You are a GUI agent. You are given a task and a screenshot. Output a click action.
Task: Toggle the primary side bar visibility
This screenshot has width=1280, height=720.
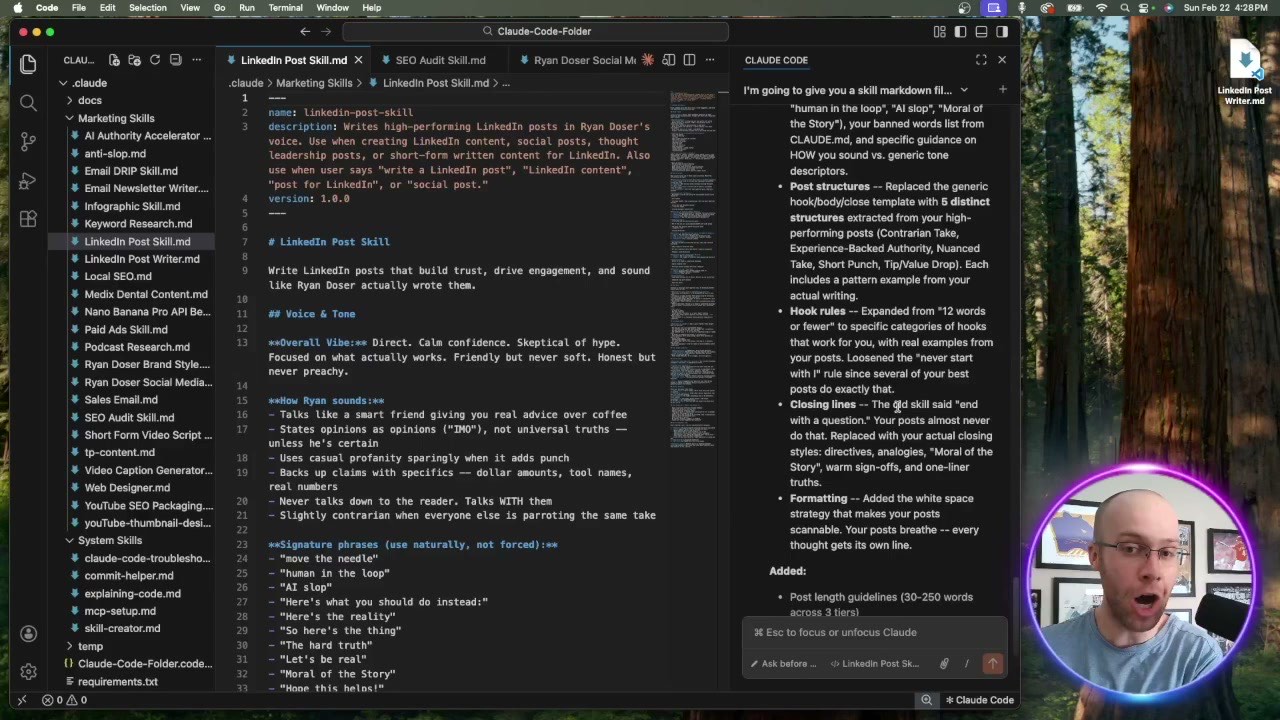click(960, 31)
